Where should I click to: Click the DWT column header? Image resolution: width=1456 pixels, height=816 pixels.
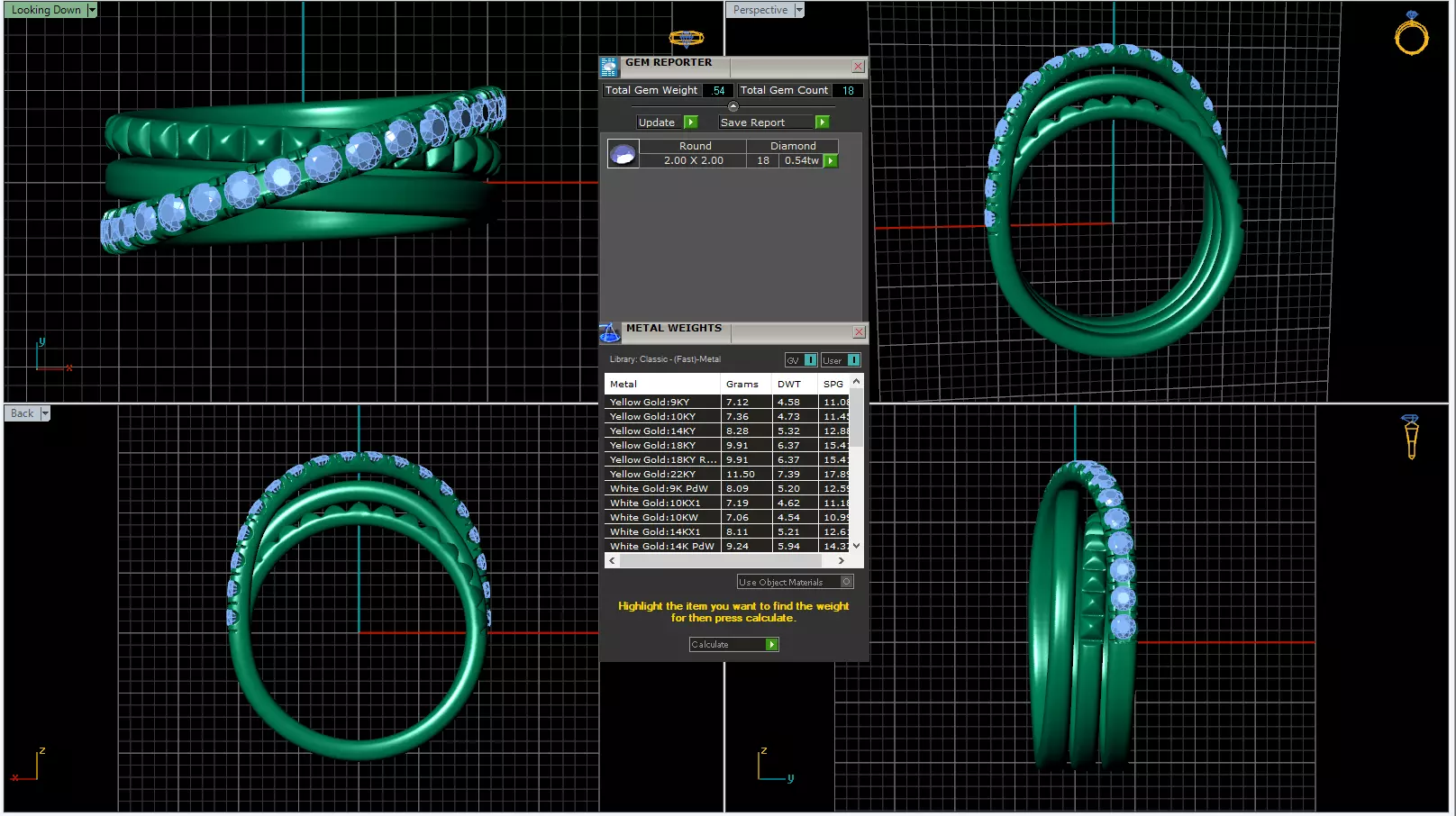[x=795, y=384]
